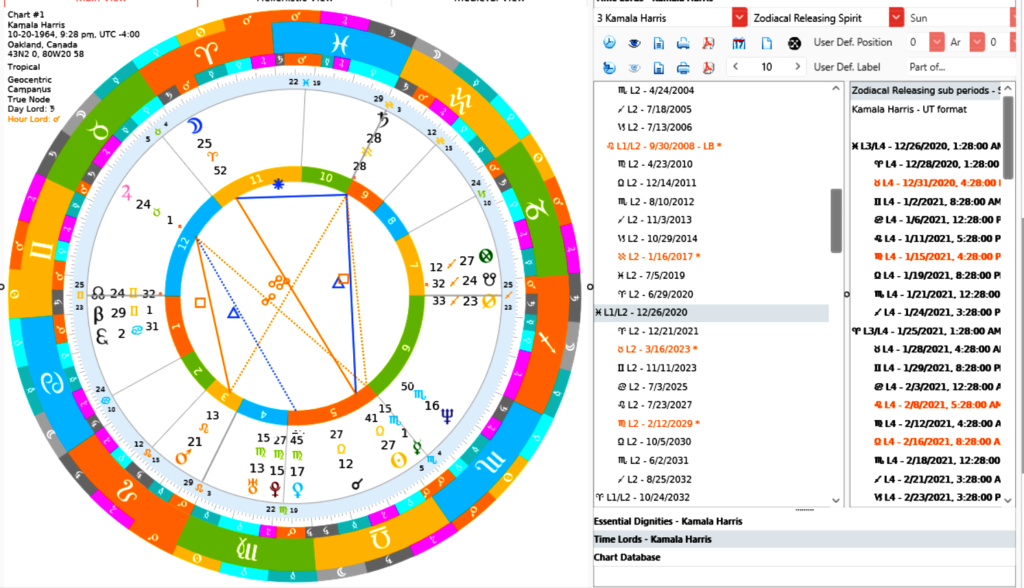Open the User Def. Position degree dropdown
The height and width of the screenshot is (588, 1024).
coord(936,42)
